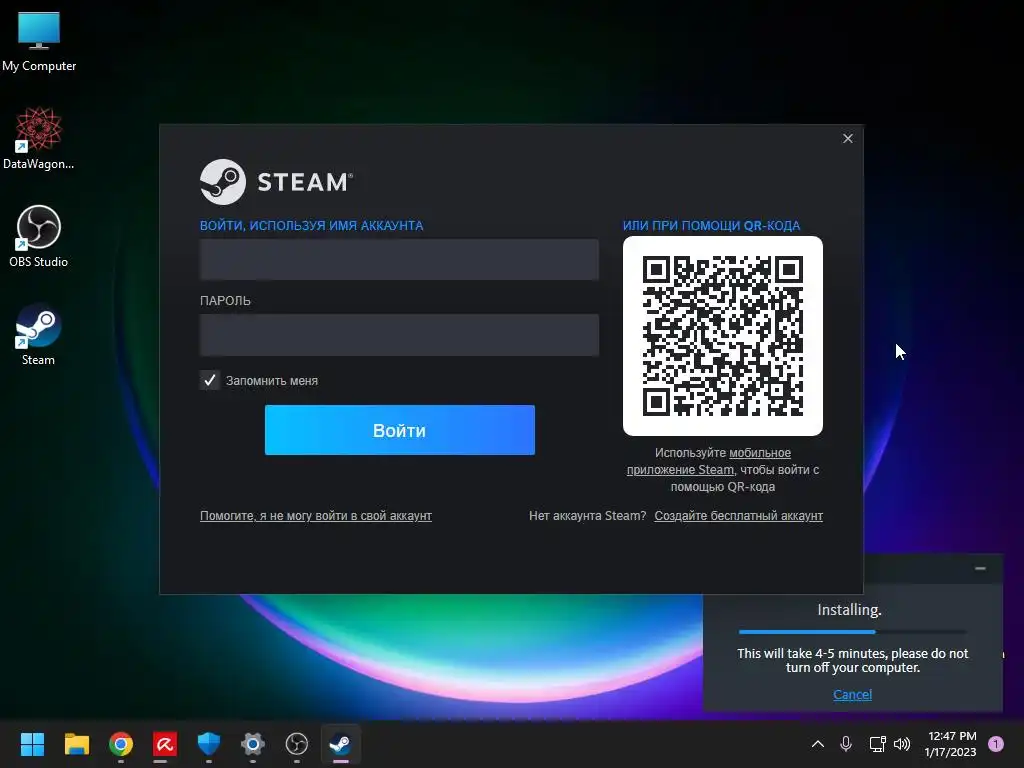Open OBS Studio desktop shortcut
The height and width of the screenshot is (768, 1024).
click(x=39, y=236)
